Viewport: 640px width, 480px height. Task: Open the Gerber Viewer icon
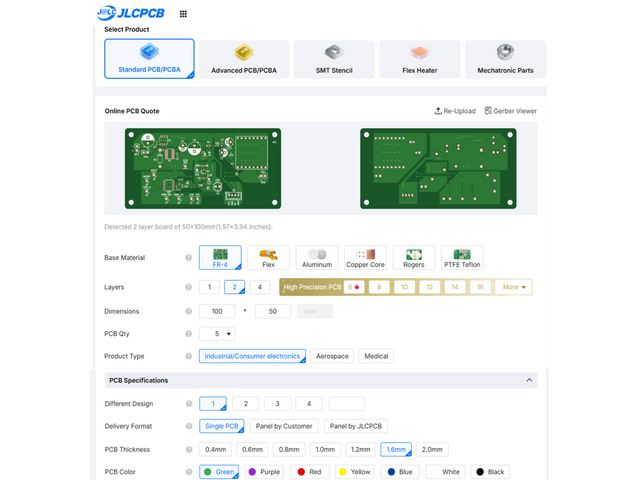488,111
